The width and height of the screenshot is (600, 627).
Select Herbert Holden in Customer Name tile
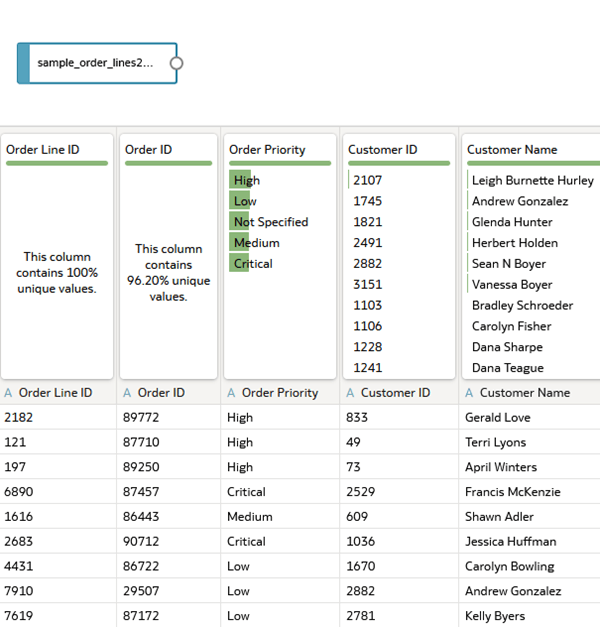515,242
